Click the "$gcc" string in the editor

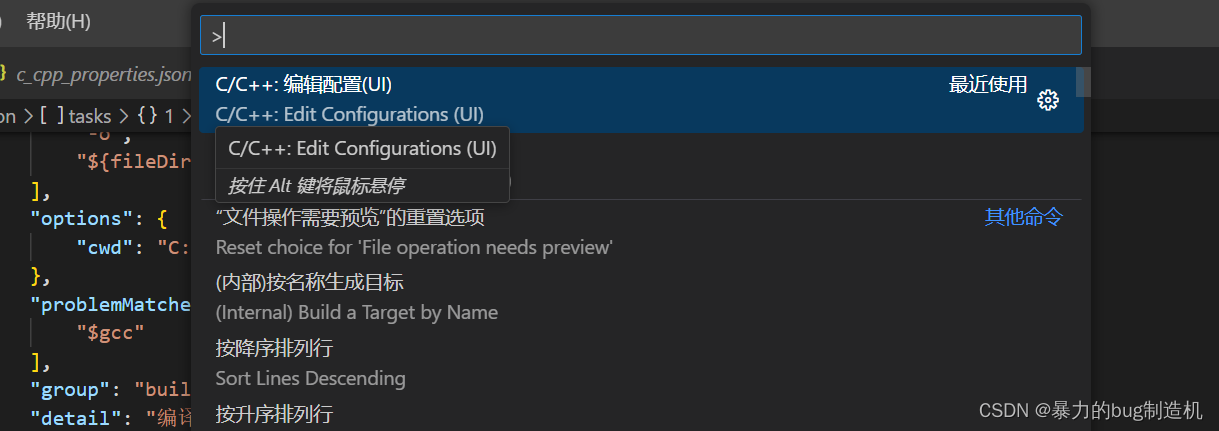[x=111, y=332]
